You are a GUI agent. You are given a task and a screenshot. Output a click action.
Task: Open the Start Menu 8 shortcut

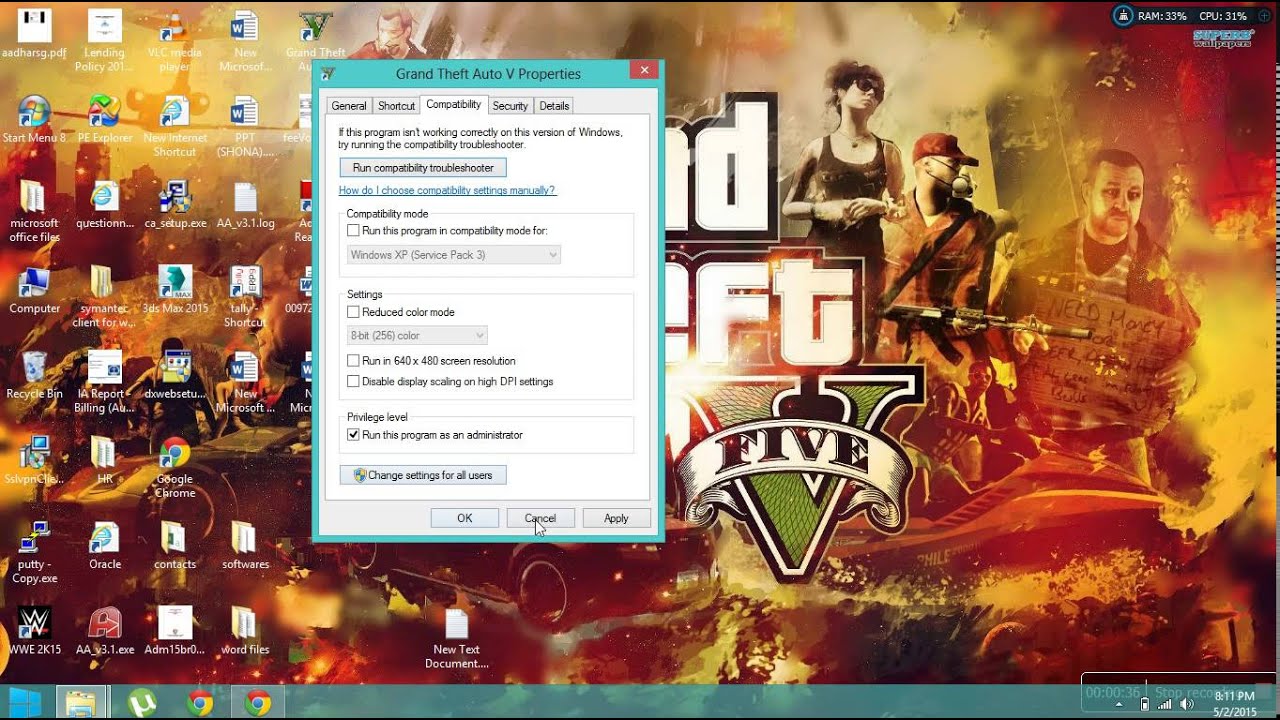click(x=35, y=119)
